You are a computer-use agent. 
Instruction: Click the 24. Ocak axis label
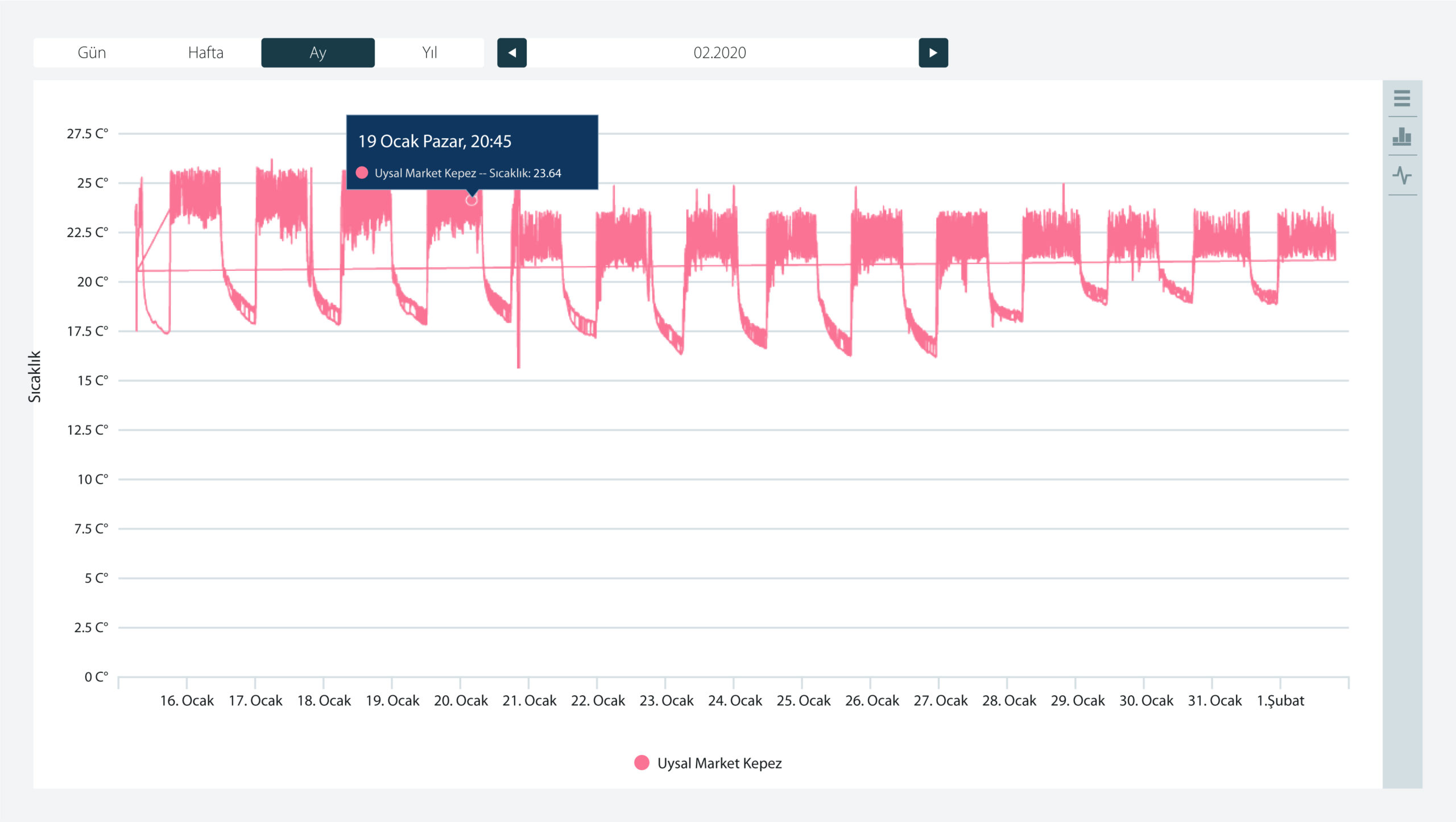pos(735,701)
